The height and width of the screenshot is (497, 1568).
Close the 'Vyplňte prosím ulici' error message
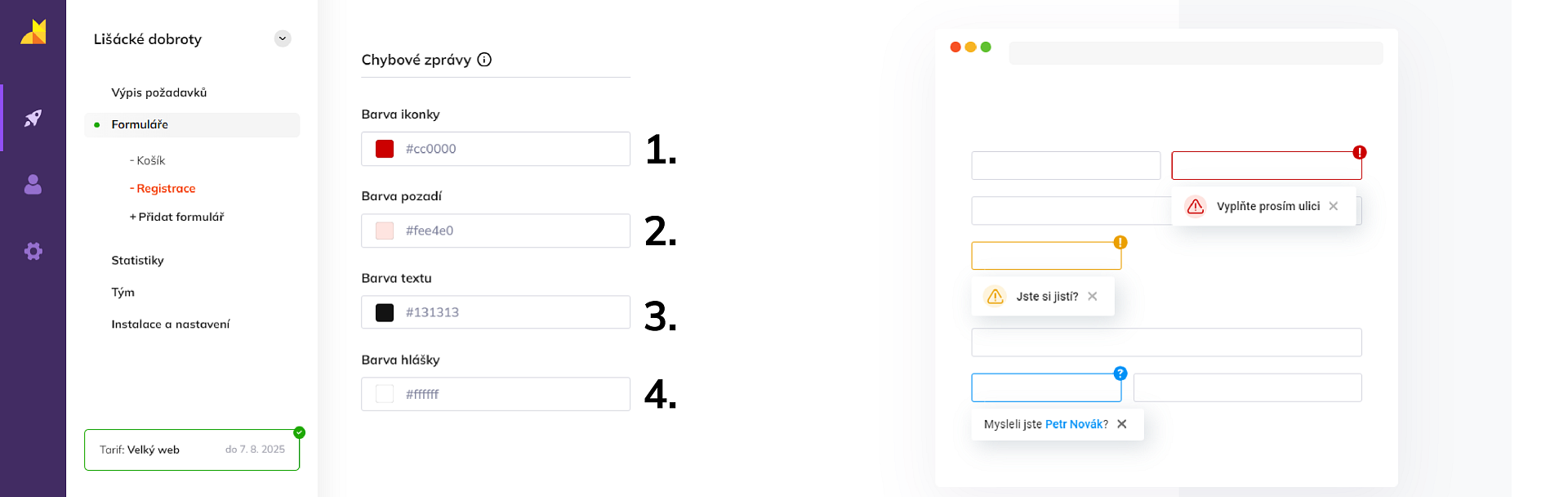(x=1334, y=206)
